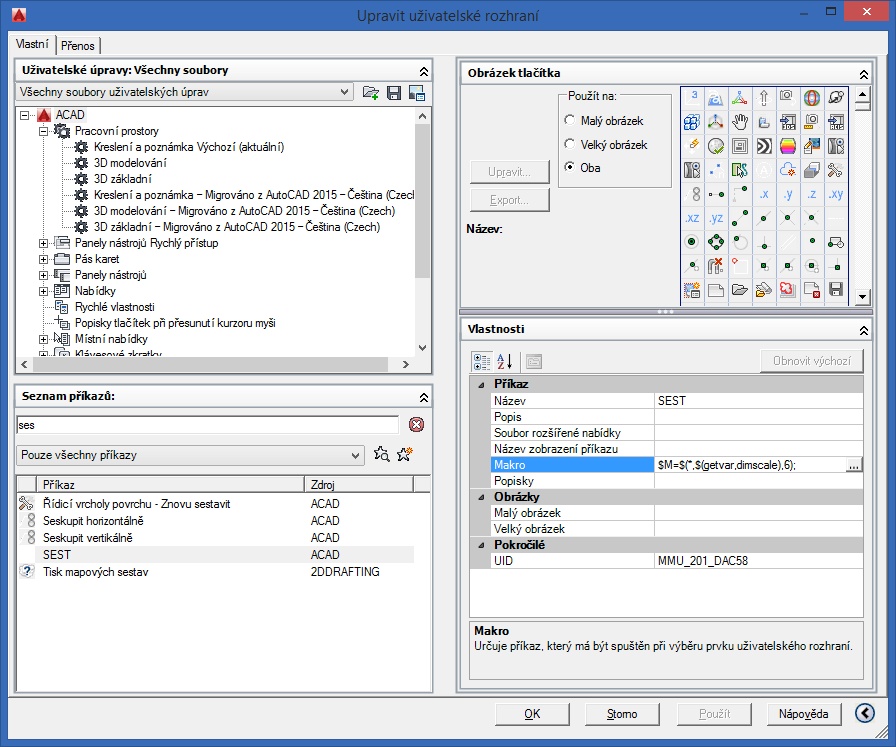This screenshot has height=747, width=896.
Task: Click the find command star icon
Action: click(x=381, y=455)
